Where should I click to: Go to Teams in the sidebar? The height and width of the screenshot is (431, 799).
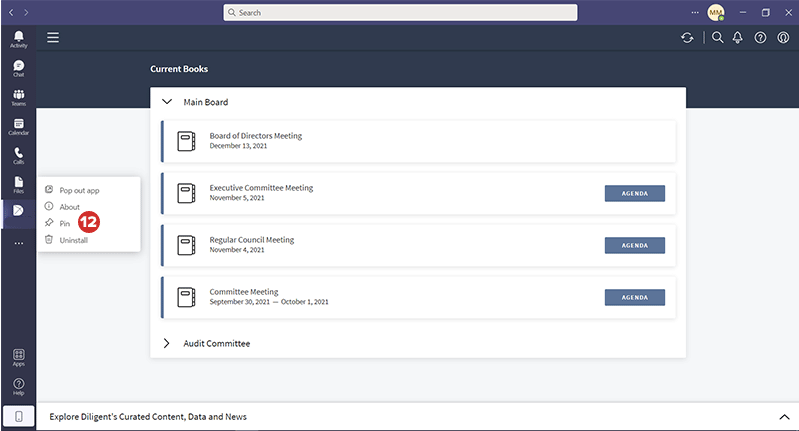18,97
